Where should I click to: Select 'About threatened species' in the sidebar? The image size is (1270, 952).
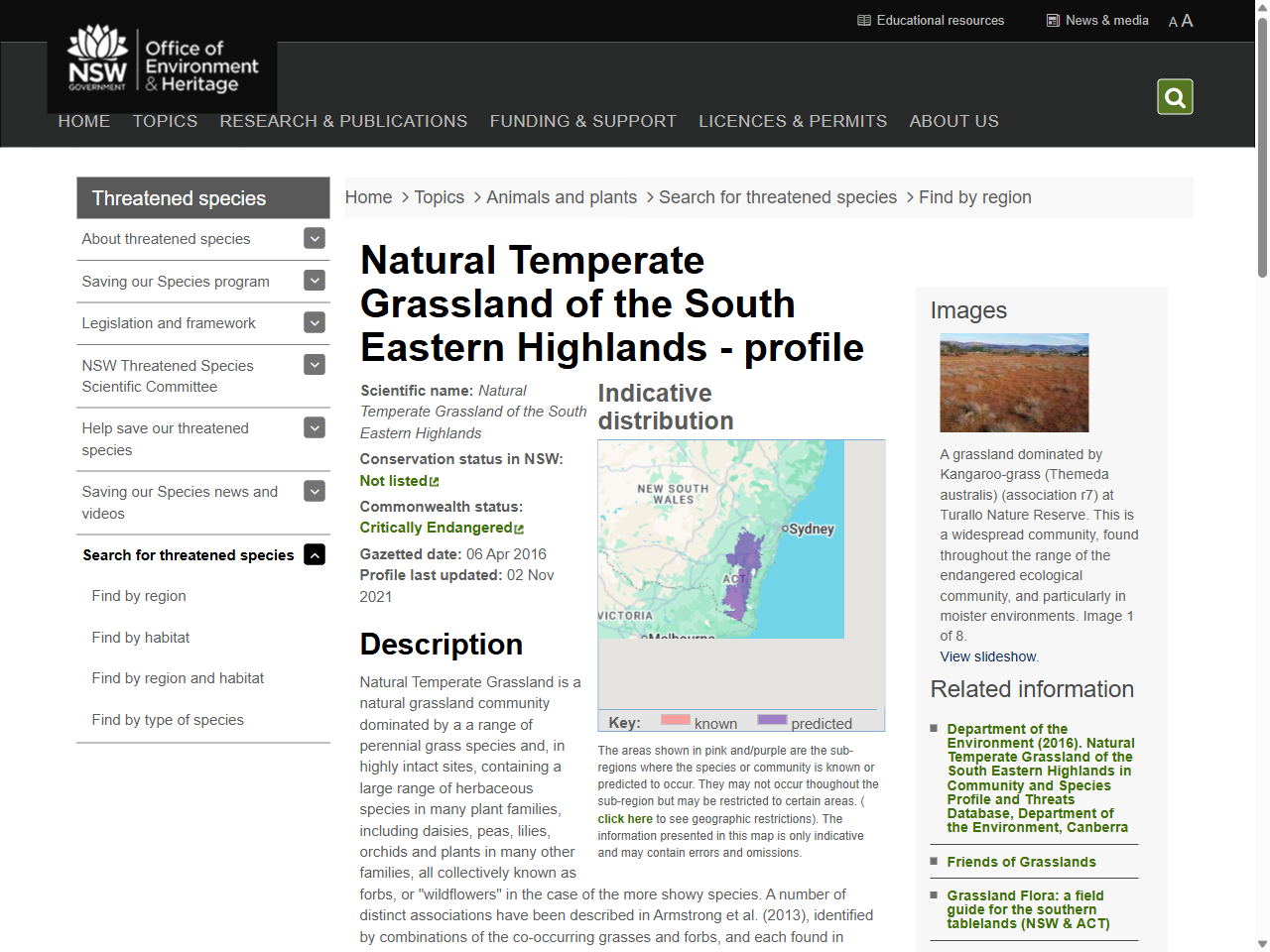165,239
